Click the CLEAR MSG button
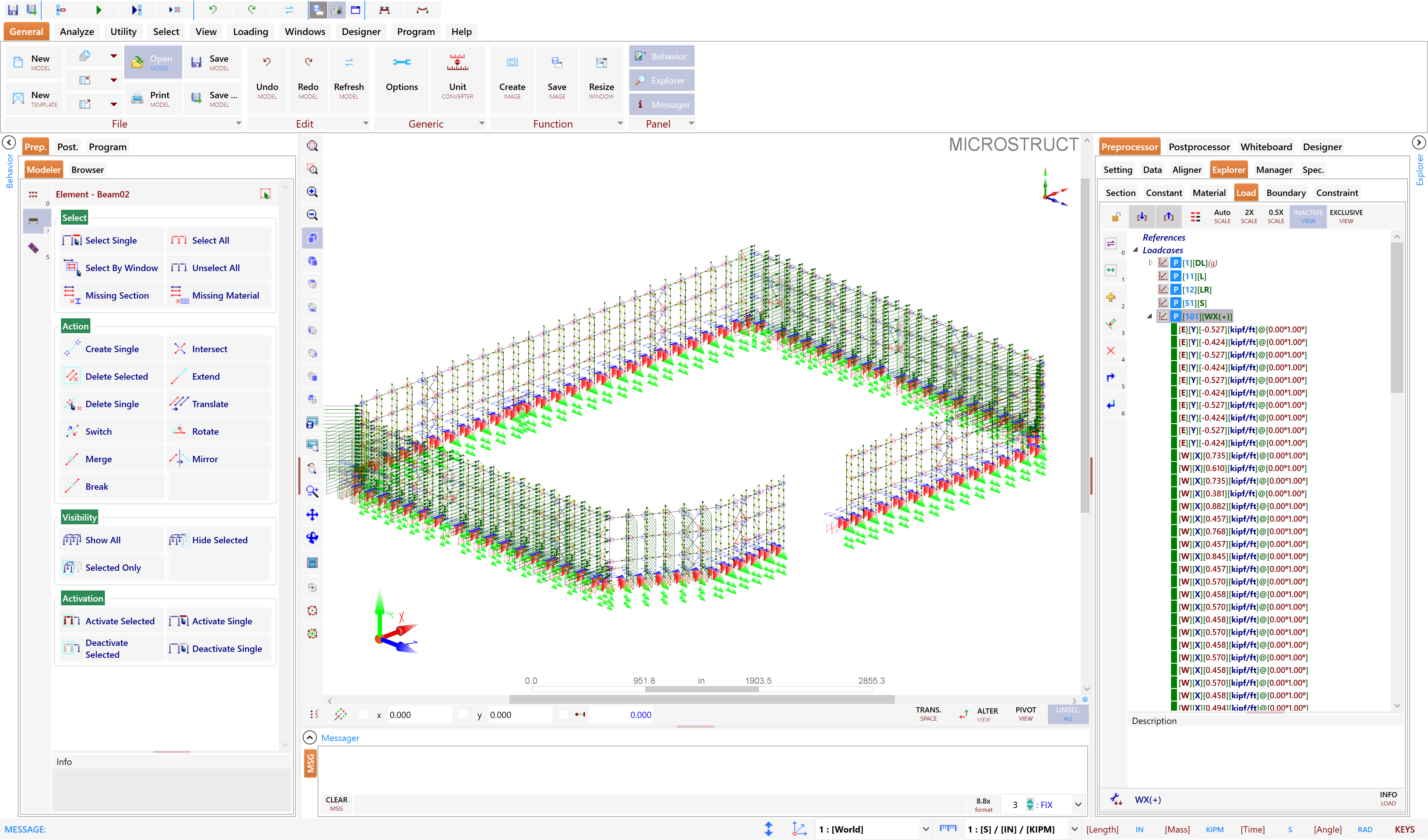This screenshot has width=1428, height=840. (337, 804)
